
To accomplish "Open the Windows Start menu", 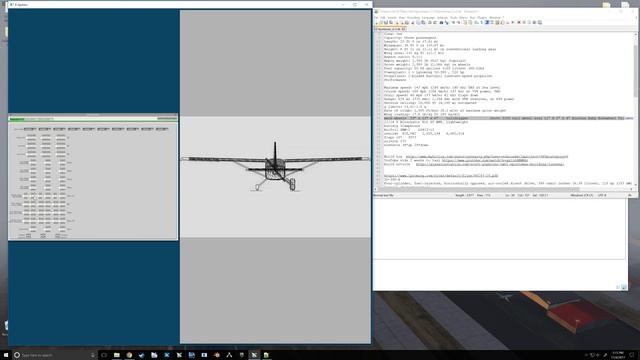I will [5, 355].
